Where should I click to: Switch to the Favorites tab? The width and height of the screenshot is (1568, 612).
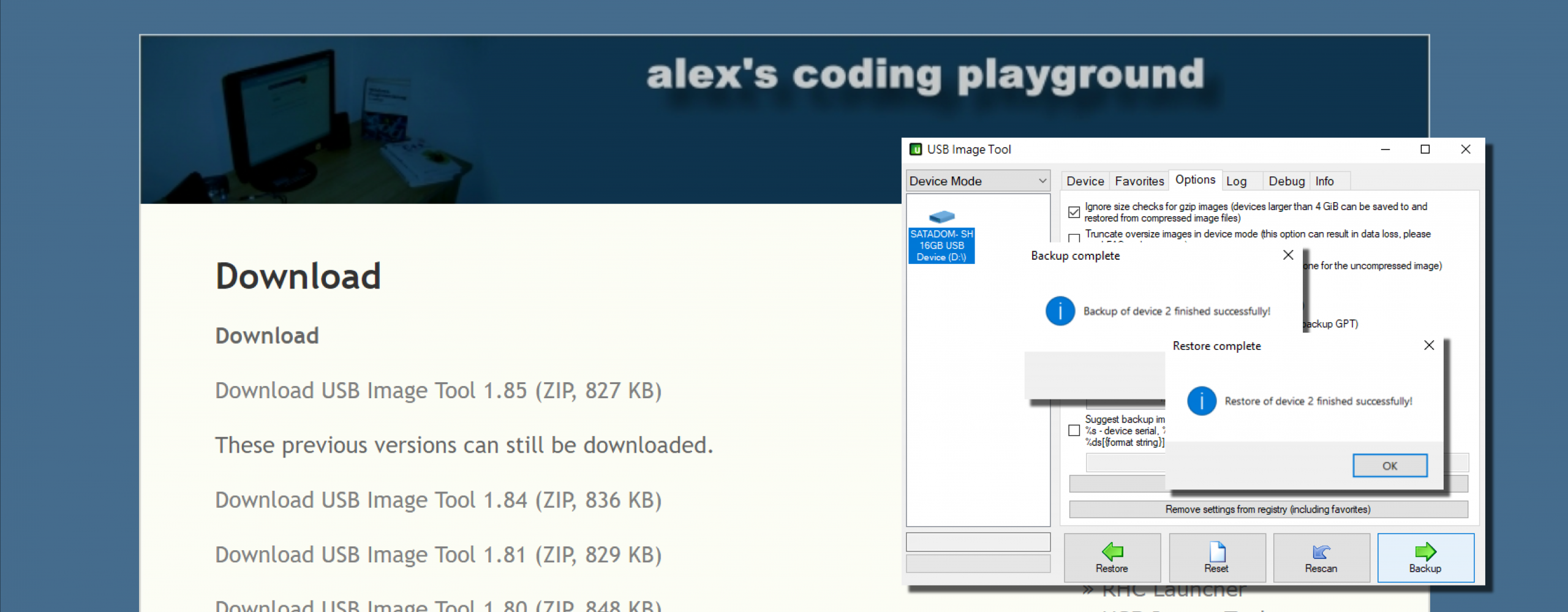coord(1139,181)
